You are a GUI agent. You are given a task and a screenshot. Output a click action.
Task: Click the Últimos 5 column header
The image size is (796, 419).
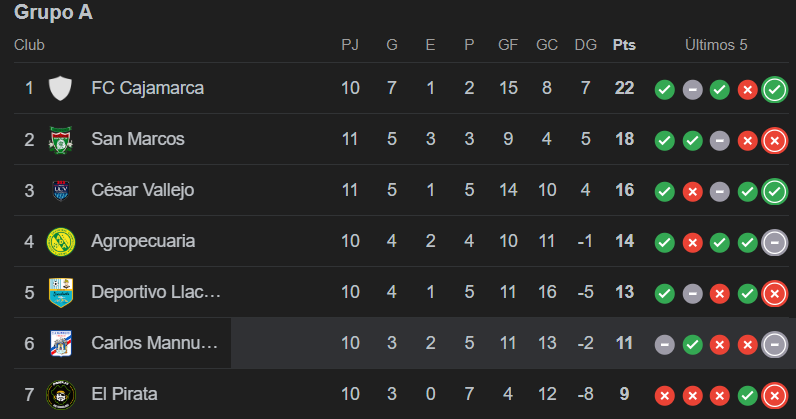[716, 45]
